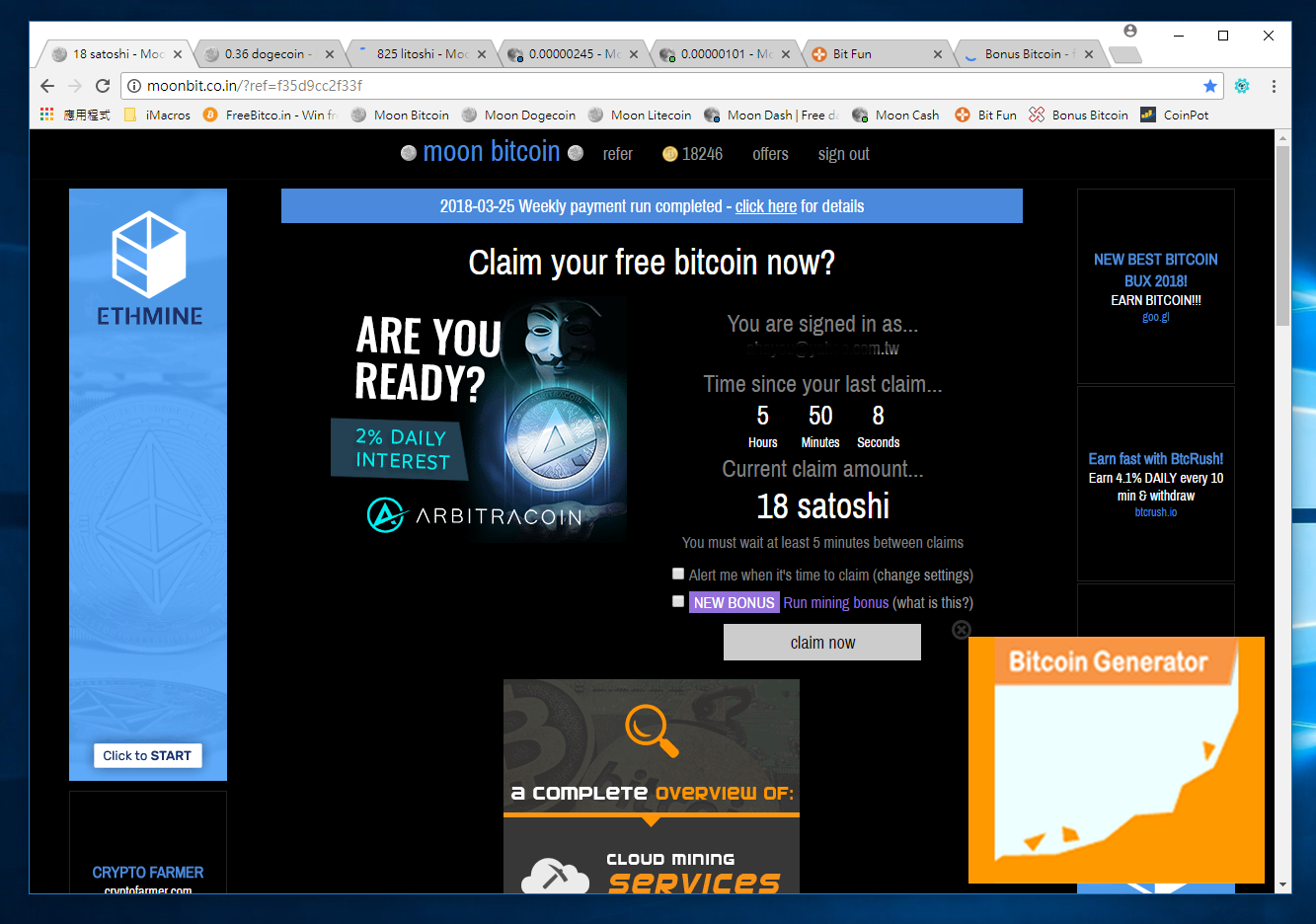Open the Bonus Bitcoin bookmark
Image resolution: width=1316 pixels, height=924 pixels.
pyautogui.click(x=1078, y=115)
